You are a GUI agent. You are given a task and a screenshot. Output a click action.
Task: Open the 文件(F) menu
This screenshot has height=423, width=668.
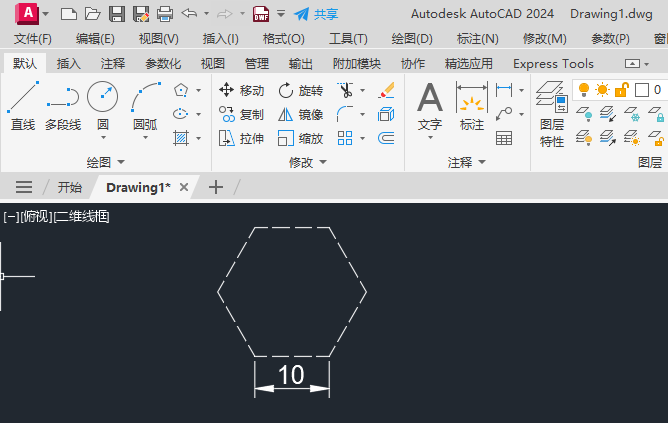click(x=33, y=39)
